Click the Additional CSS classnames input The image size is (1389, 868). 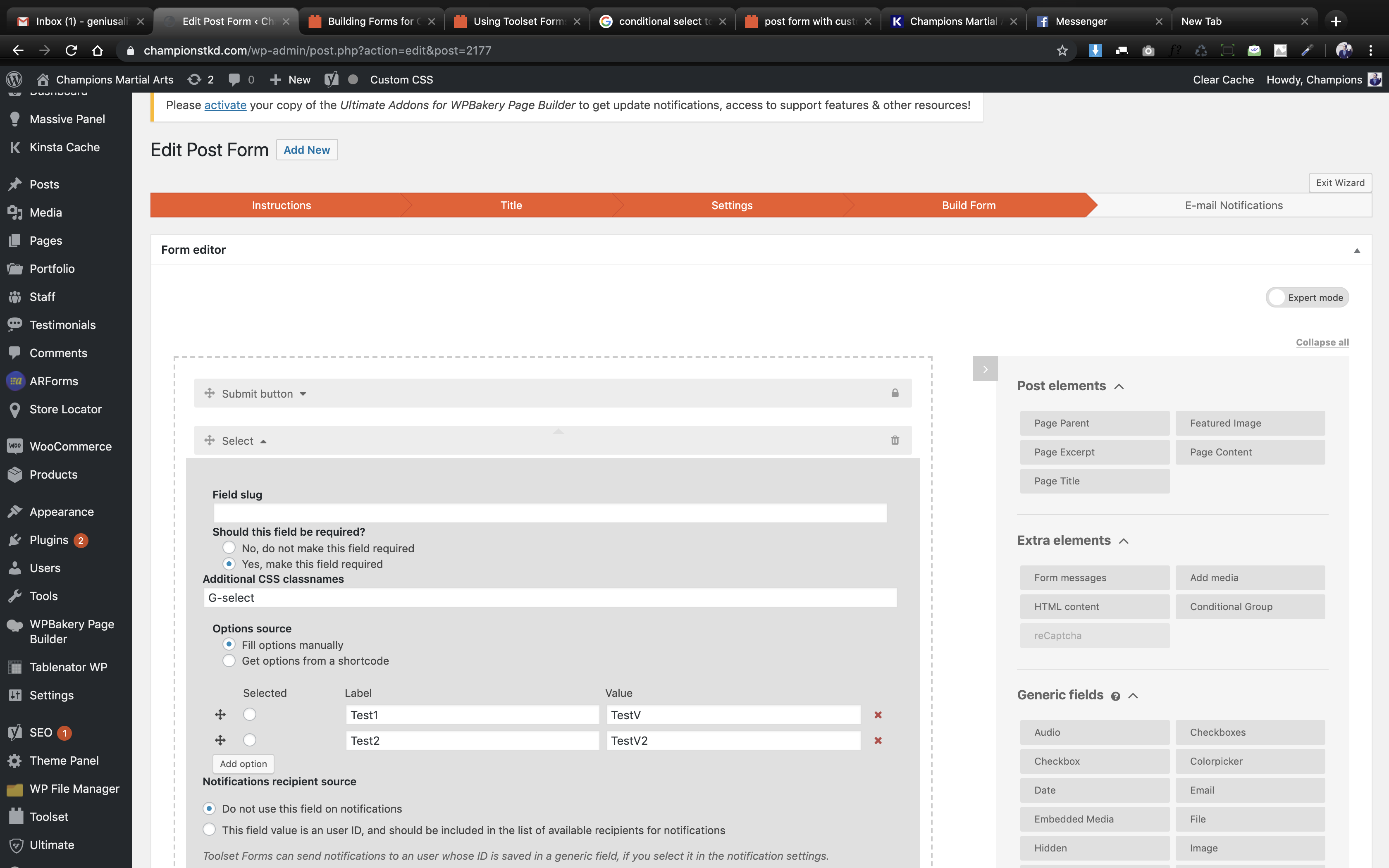pyautogui.click(x=550, y=598)
